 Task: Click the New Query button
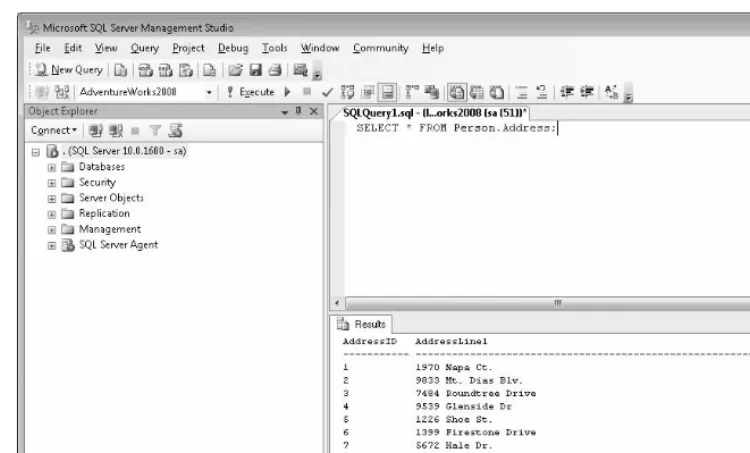(69, 70)
